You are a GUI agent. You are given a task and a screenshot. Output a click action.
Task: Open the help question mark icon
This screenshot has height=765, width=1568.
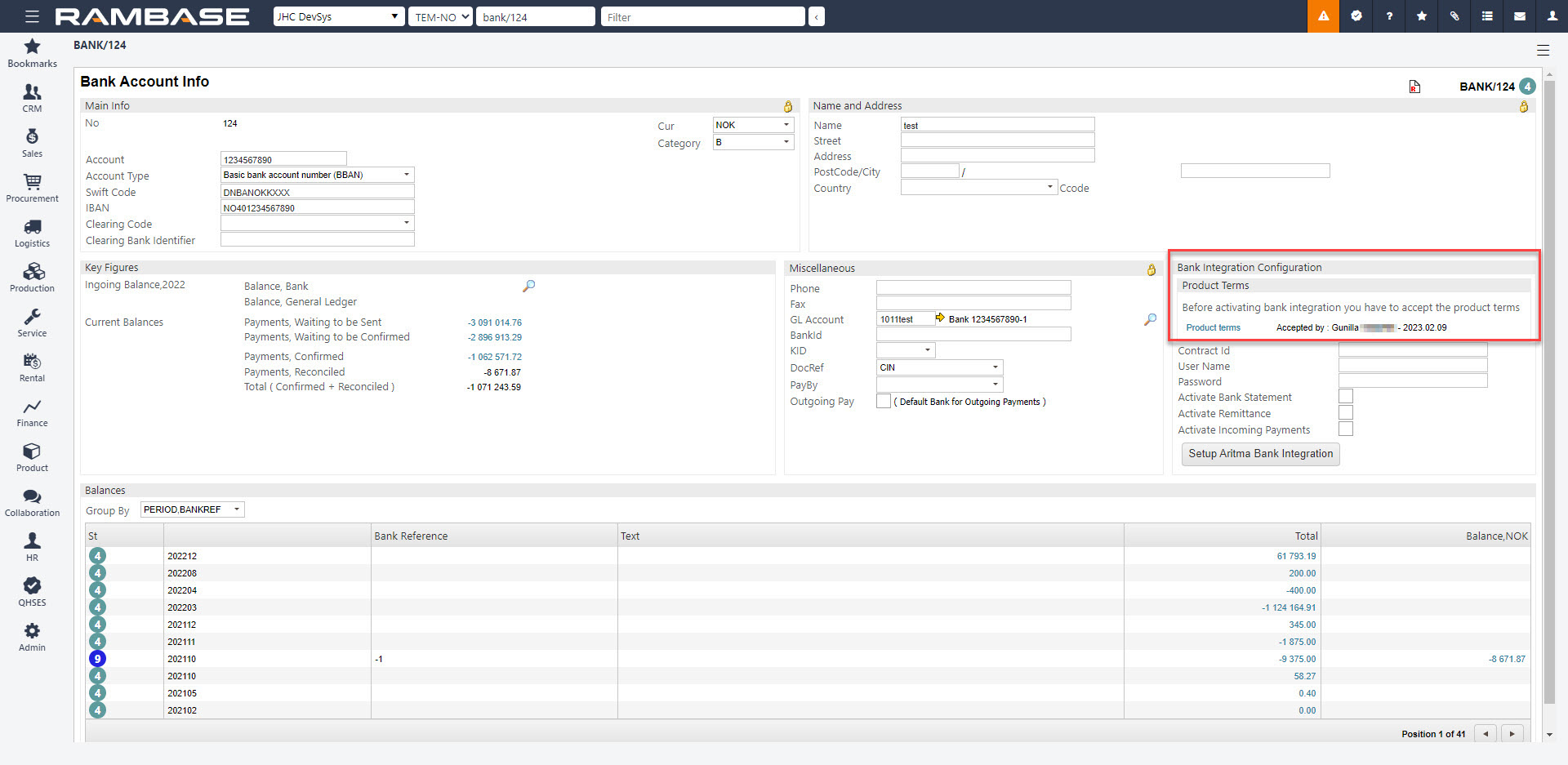(x=1389, y=16)
